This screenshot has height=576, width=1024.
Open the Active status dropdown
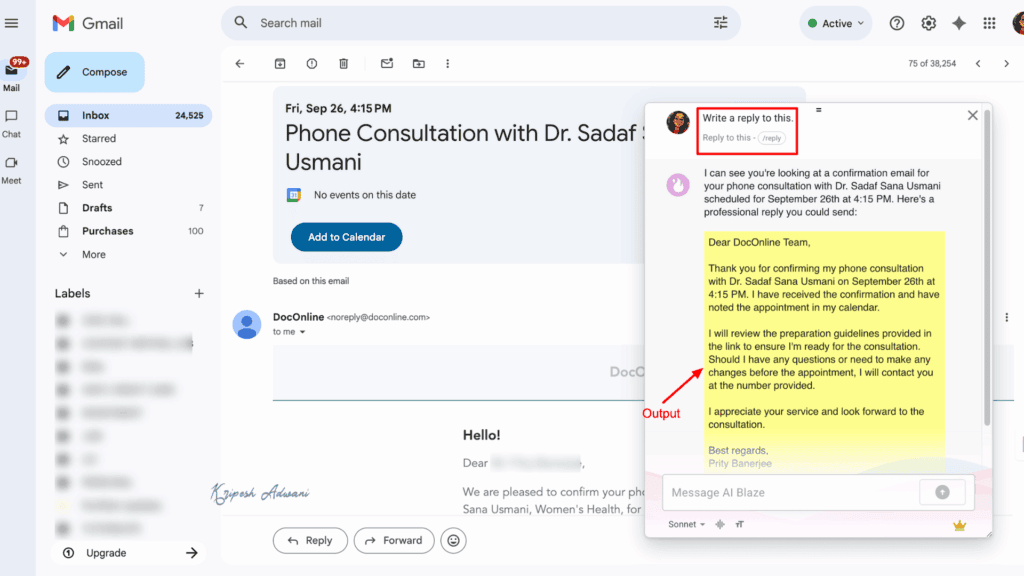835,22
